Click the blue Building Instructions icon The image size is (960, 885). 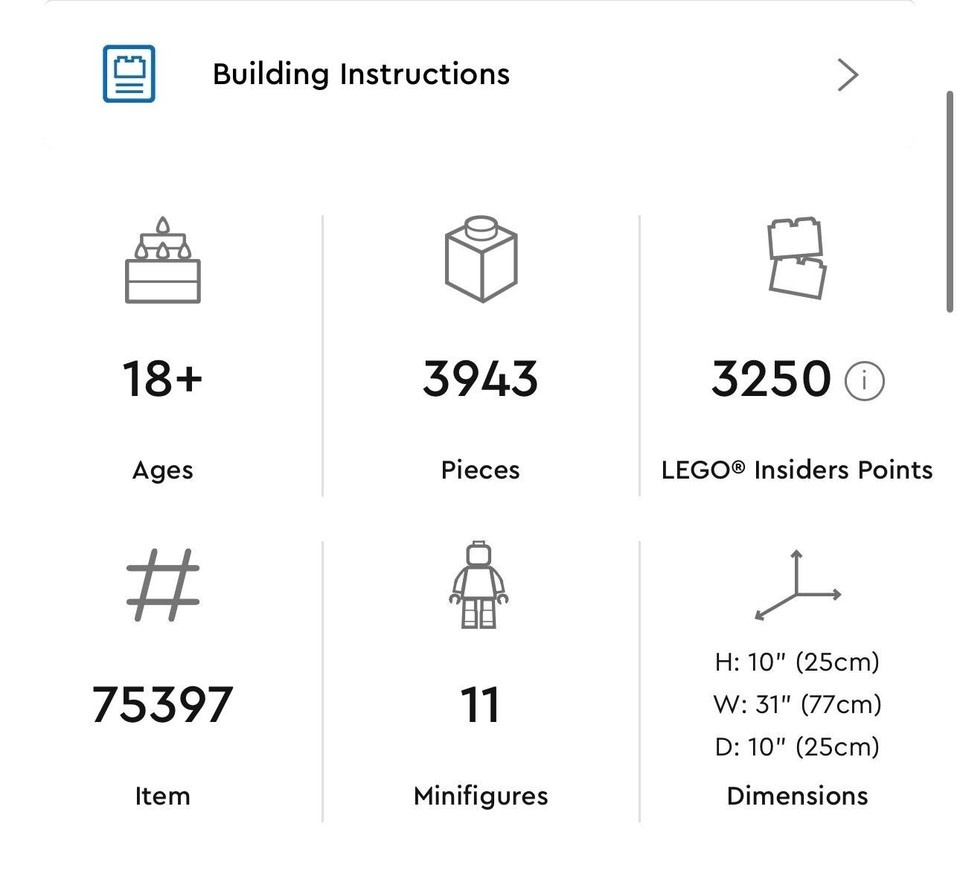(129, 74)
